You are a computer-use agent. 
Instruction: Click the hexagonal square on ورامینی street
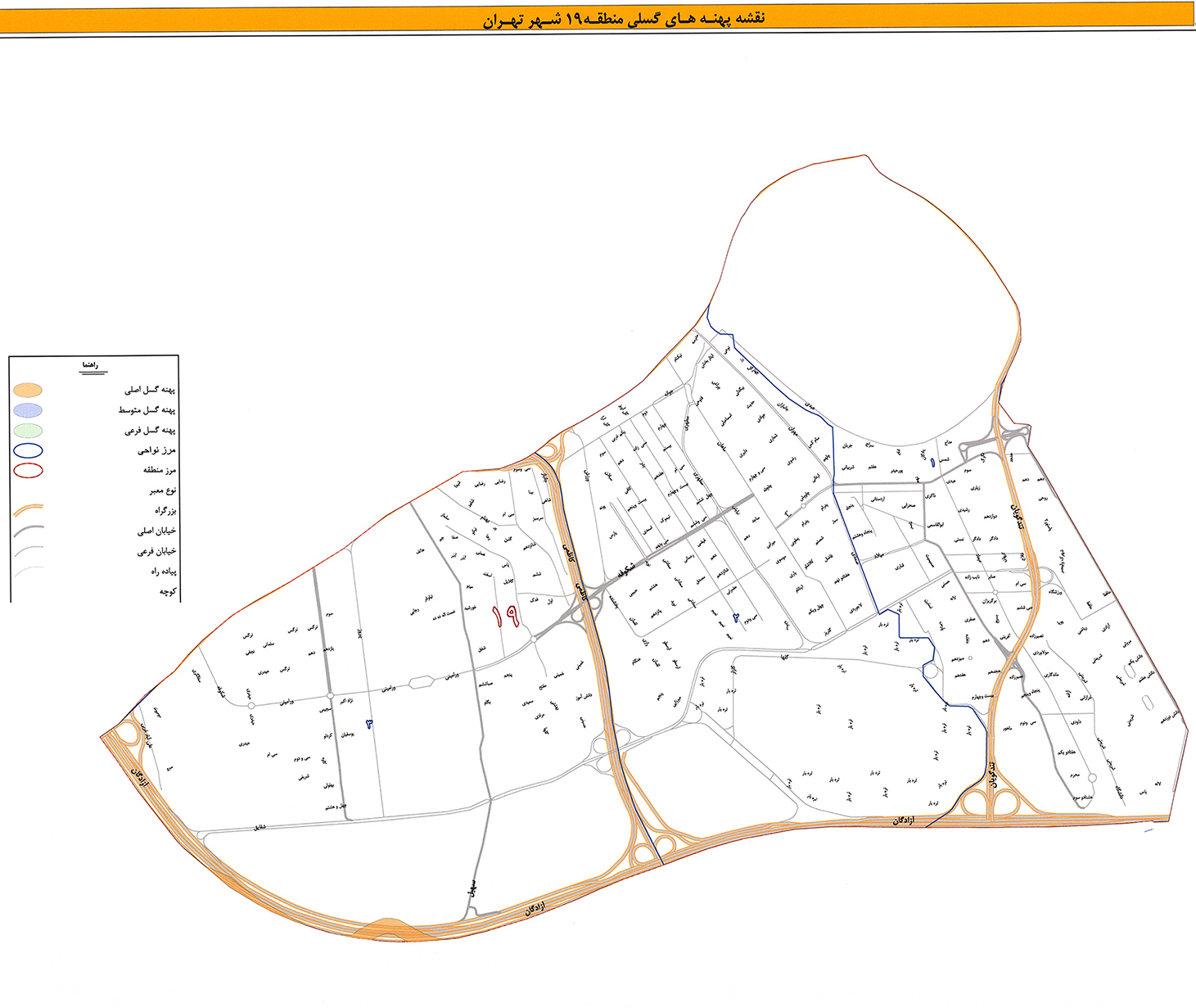(x=421, y=681)
